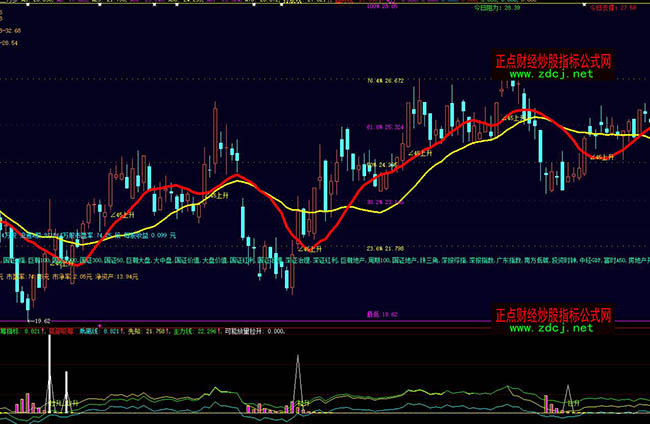Click the top red 正点财经炒股指标公式网 title
Screen dimensions: 650x424
pyautogui.click(x=553, y=60)
